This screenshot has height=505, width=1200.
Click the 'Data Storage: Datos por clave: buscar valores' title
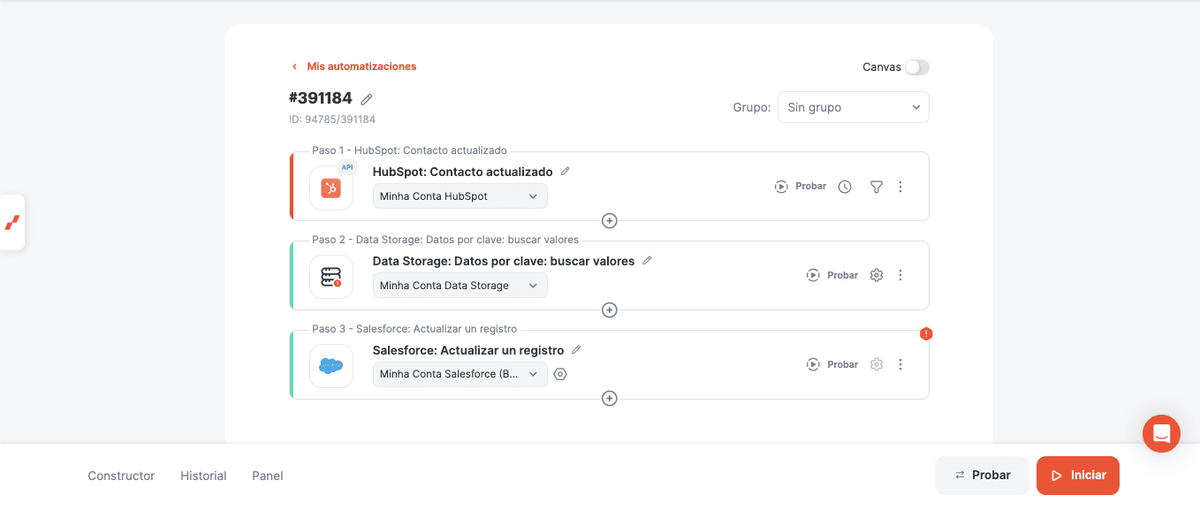click(x=503, y=261)
